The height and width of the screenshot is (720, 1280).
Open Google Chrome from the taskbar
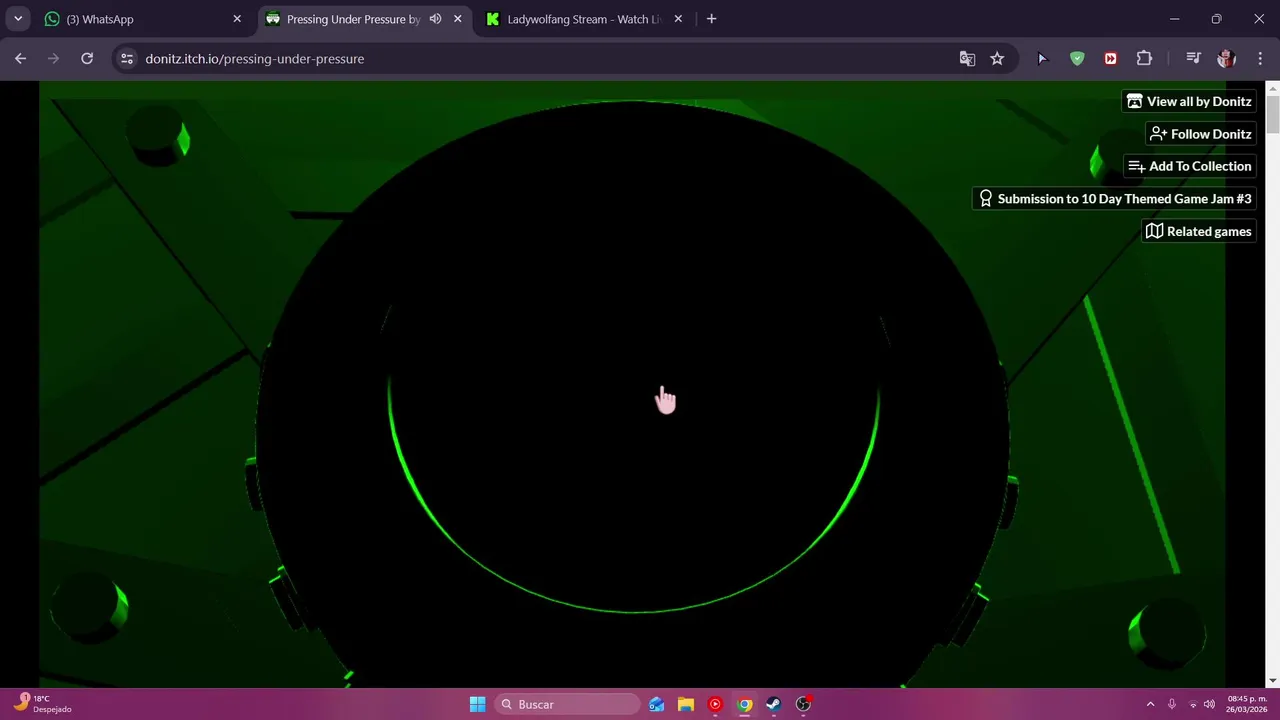pos(744,704)
